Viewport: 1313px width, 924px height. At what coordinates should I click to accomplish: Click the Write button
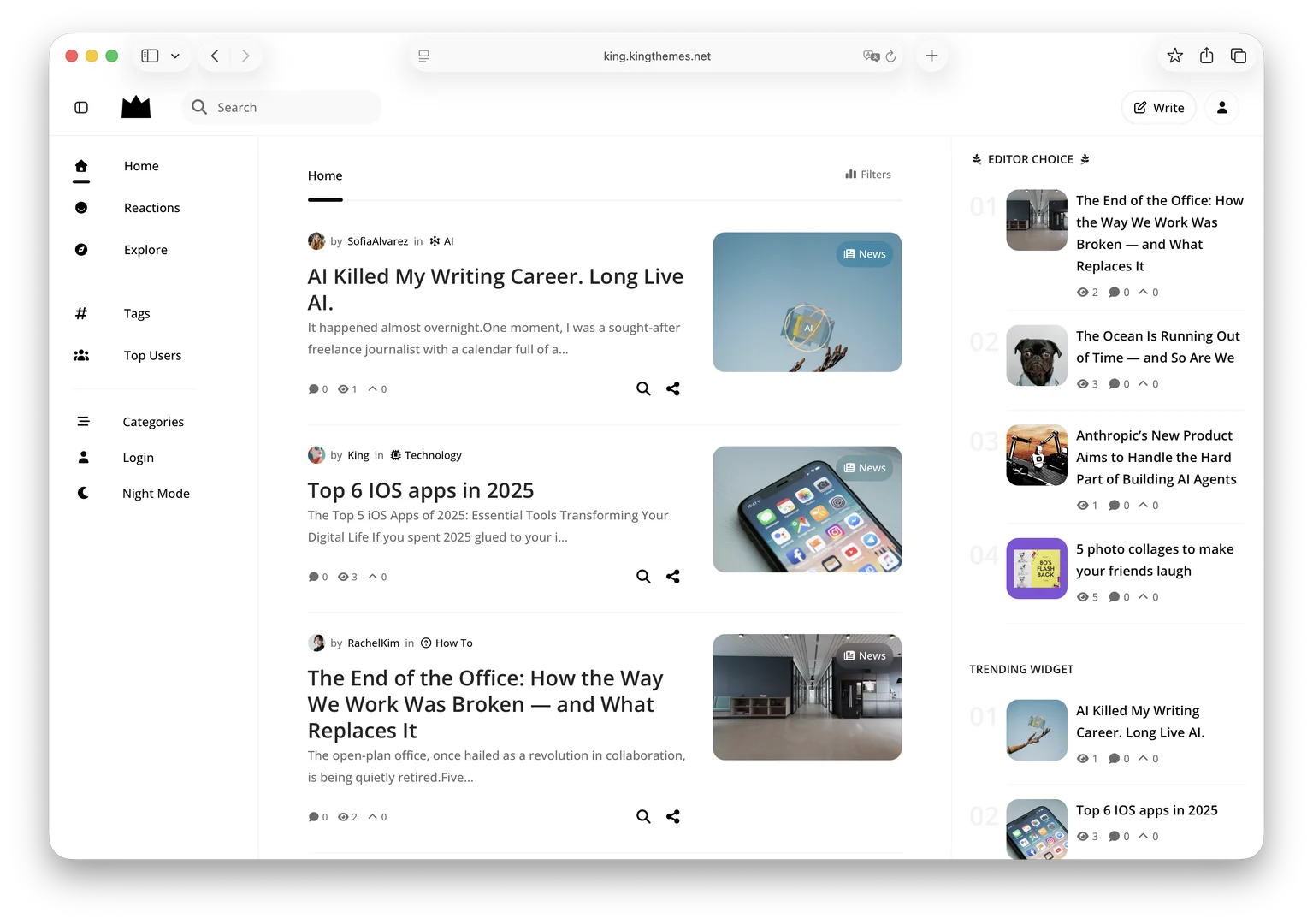point(1159,108)
